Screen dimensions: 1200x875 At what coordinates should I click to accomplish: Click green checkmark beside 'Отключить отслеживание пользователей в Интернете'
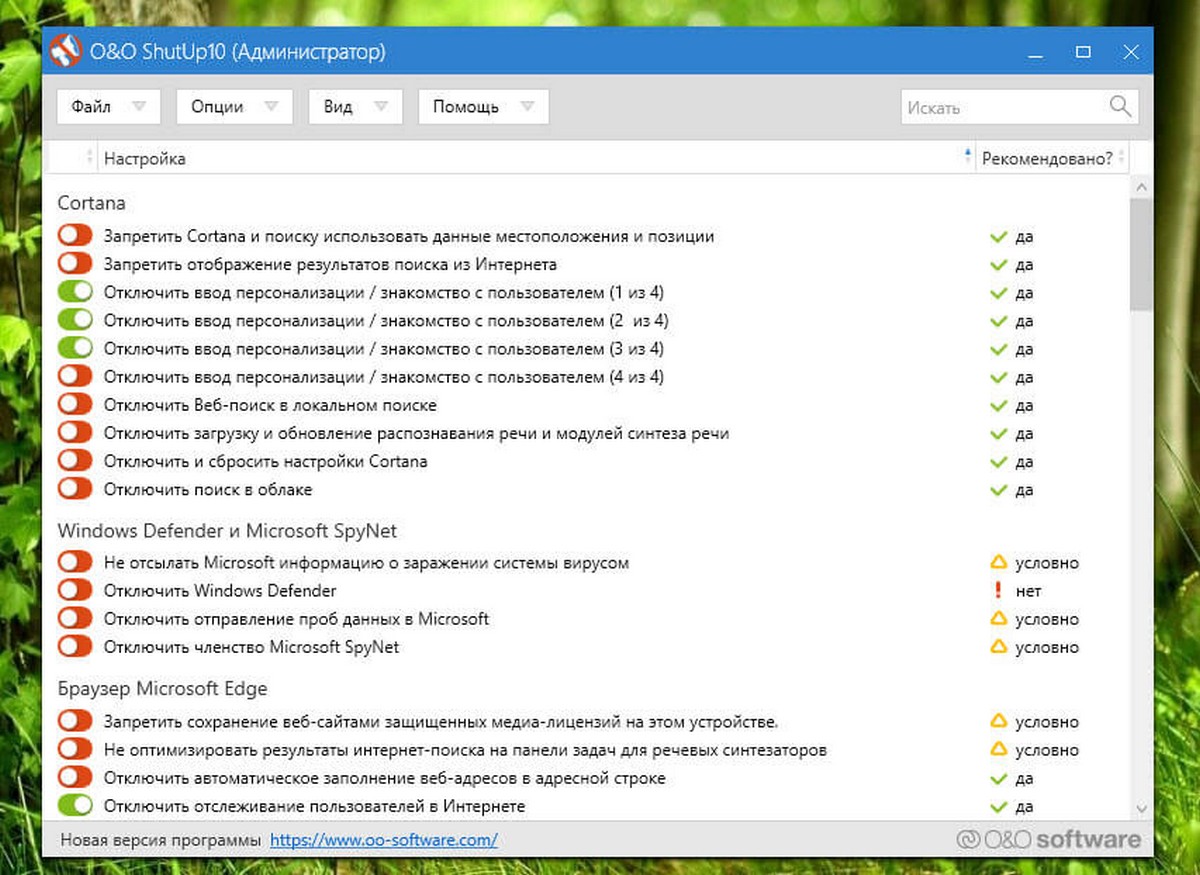pos(997,806)
